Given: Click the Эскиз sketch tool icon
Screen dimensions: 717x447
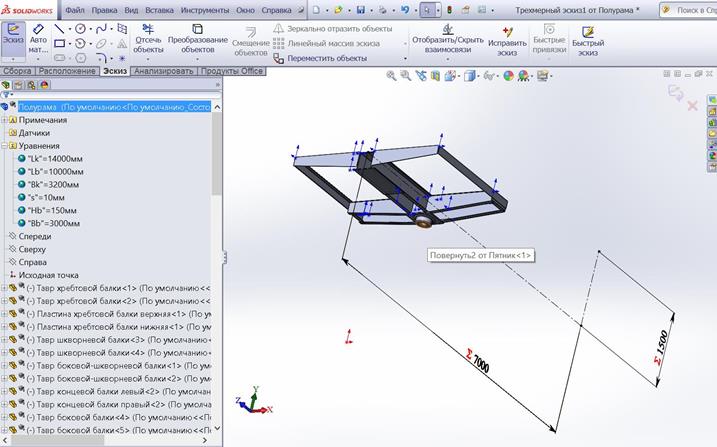Looking at the screenshot, I should 12,38.
